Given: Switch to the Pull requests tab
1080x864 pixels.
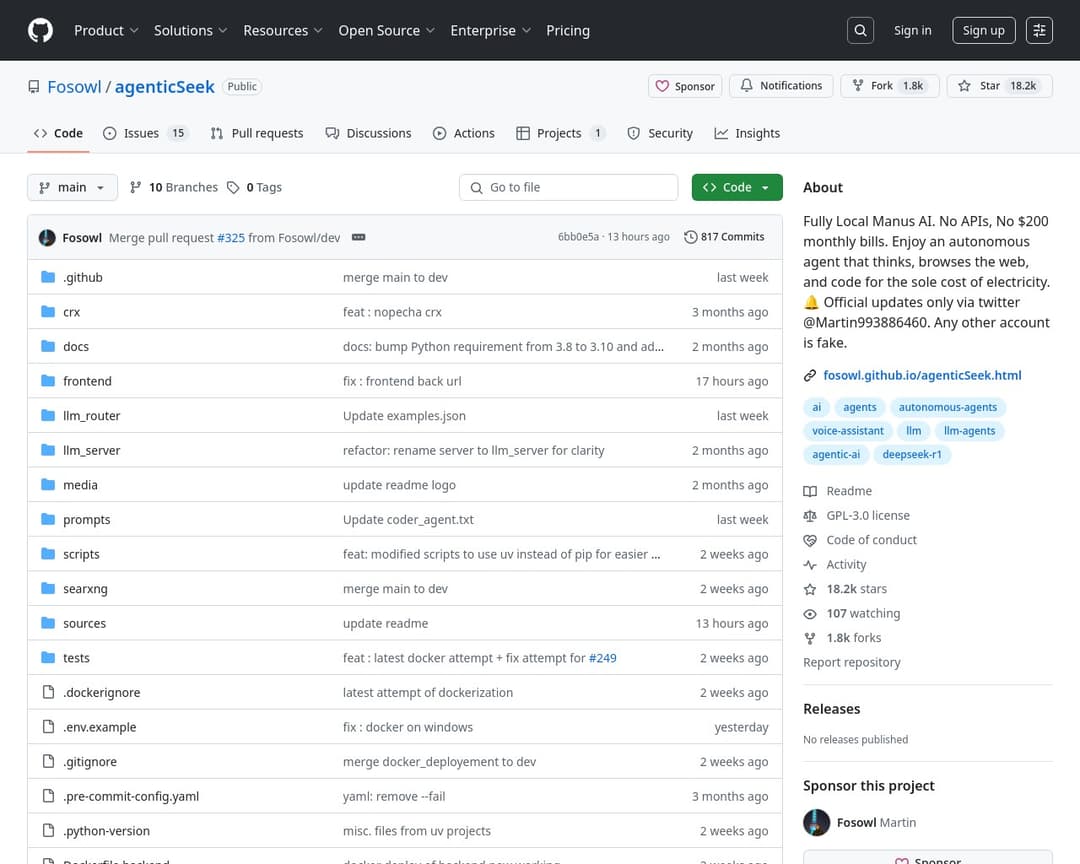Looking at the screenshot, I should pos(257,134).
